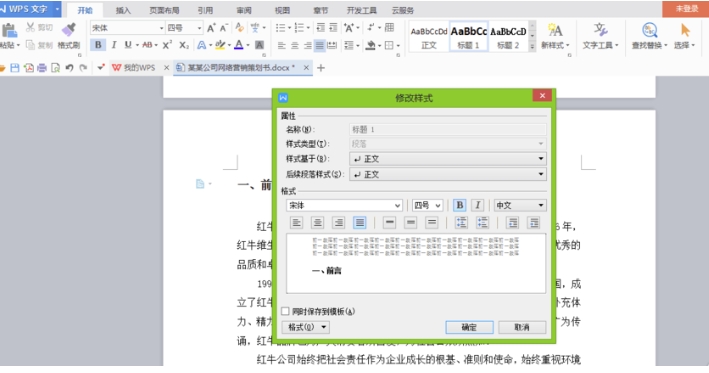The height and width of the screenshot is (373, 709).
Task: Switch to 引用 ribbon tab
Action: pyautogui.click(x=205, y=10)
